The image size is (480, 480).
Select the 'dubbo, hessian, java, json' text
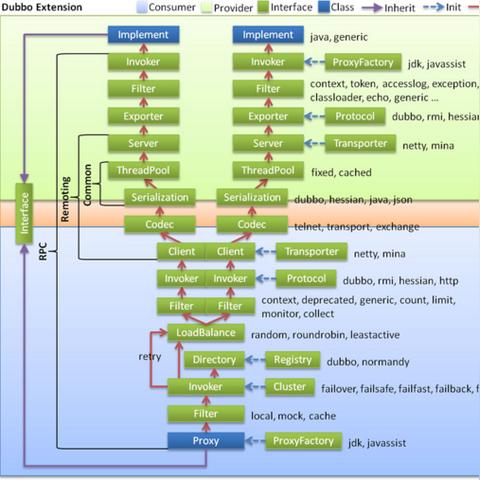tap(353, 200)
